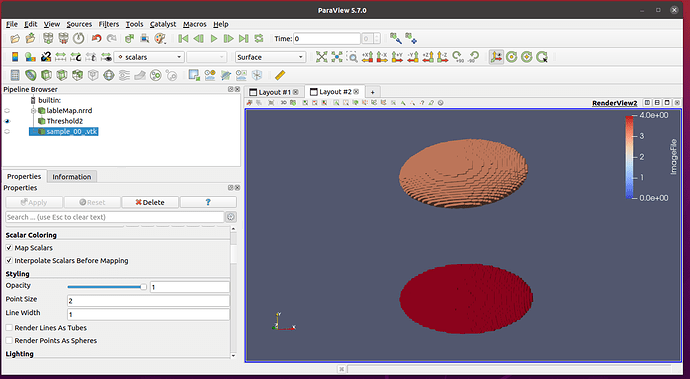The image size is (690, 379).
Task: Apply the Glyph filter icon
Action: point(109,75)
